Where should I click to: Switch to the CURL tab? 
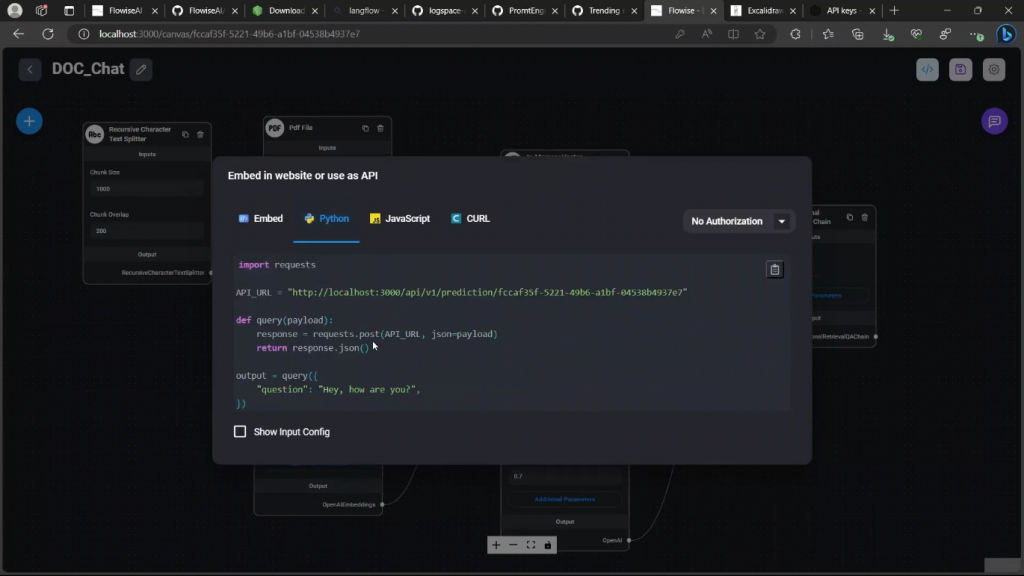point(470,219)
